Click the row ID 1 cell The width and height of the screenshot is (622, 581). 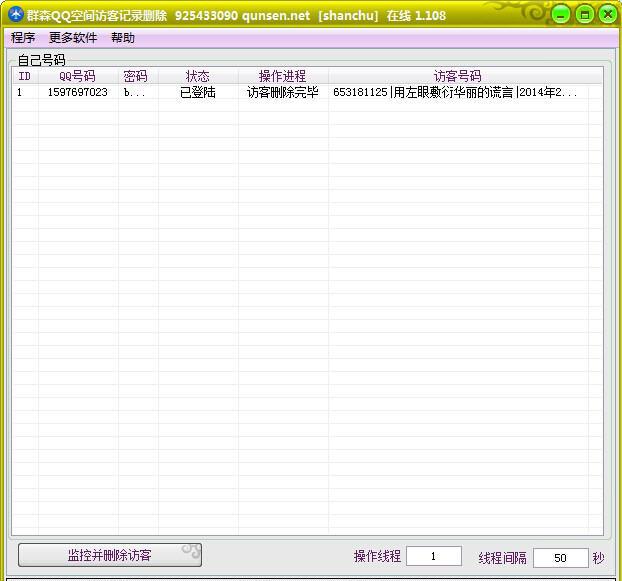click(x=25, y=92)
